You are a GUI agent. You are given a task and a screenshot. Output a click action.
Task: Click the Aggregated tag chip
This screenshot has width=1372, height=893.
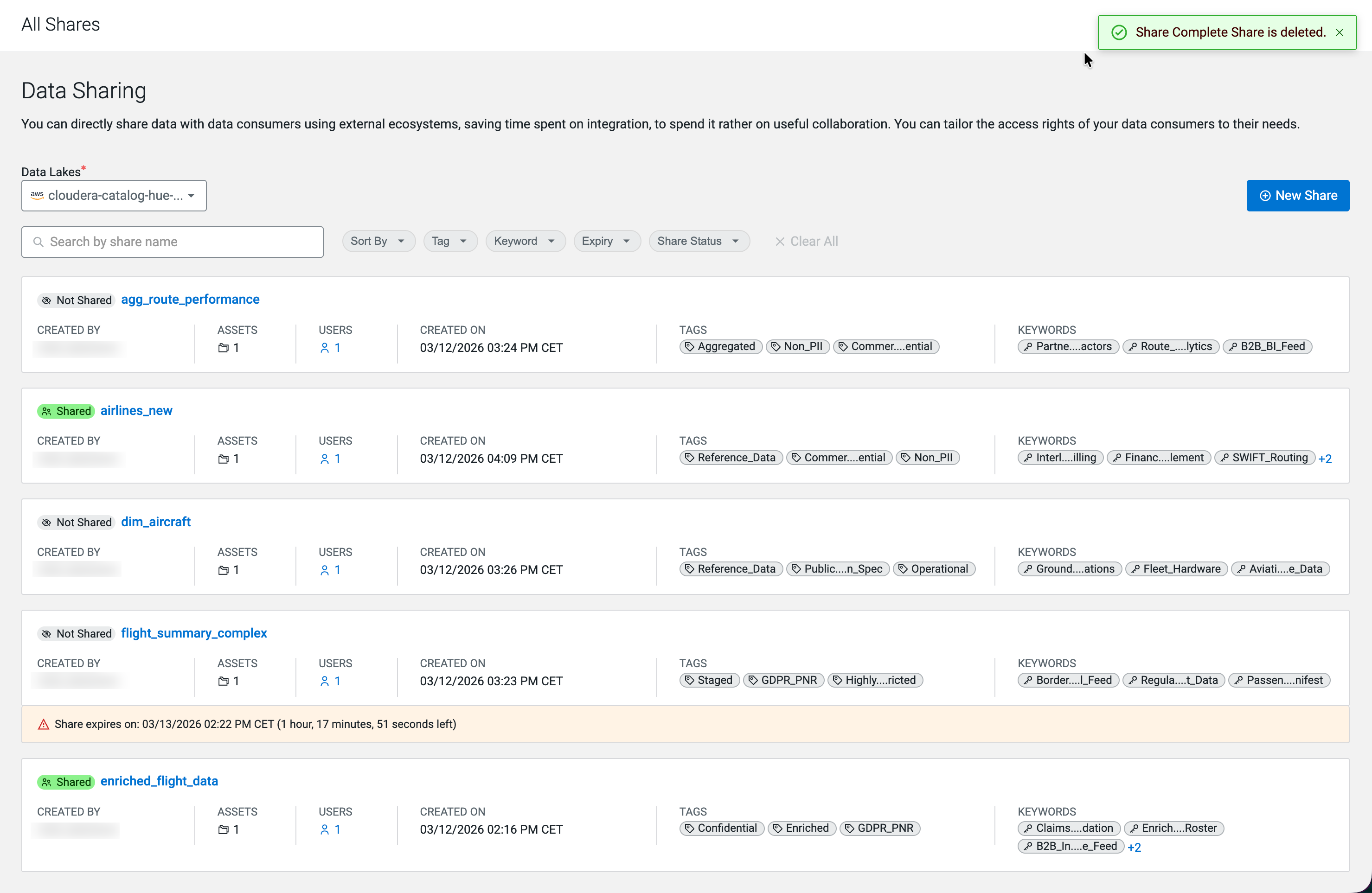pyautogui.click(x=721, y=346)
